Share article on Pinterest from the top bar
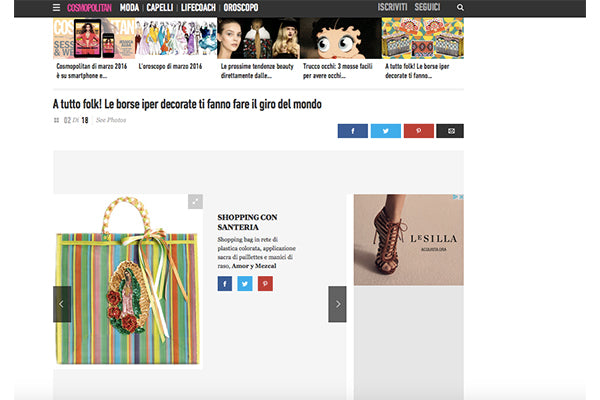 coord(417,131)
